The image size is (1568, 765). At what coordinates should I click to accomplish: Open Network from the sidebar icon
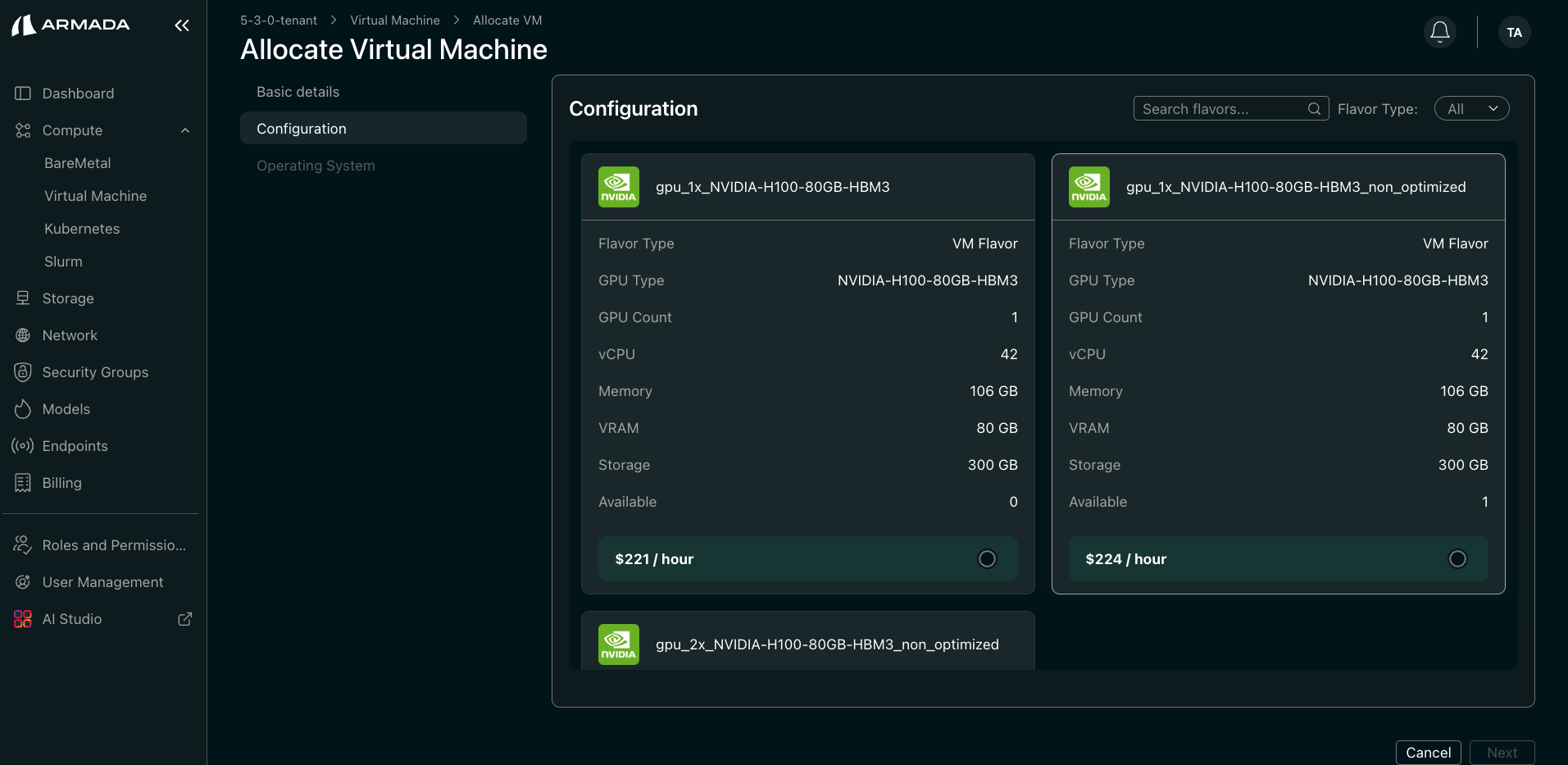[x=23, y=335]
